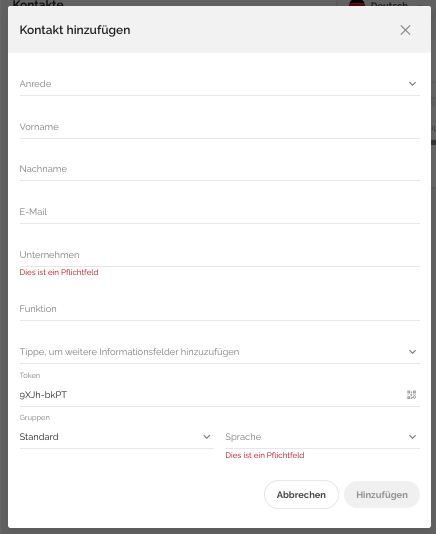Open the weitere Informationsfelder dropdown
This screenshot has height=534, width=436.
pos(220,352)
